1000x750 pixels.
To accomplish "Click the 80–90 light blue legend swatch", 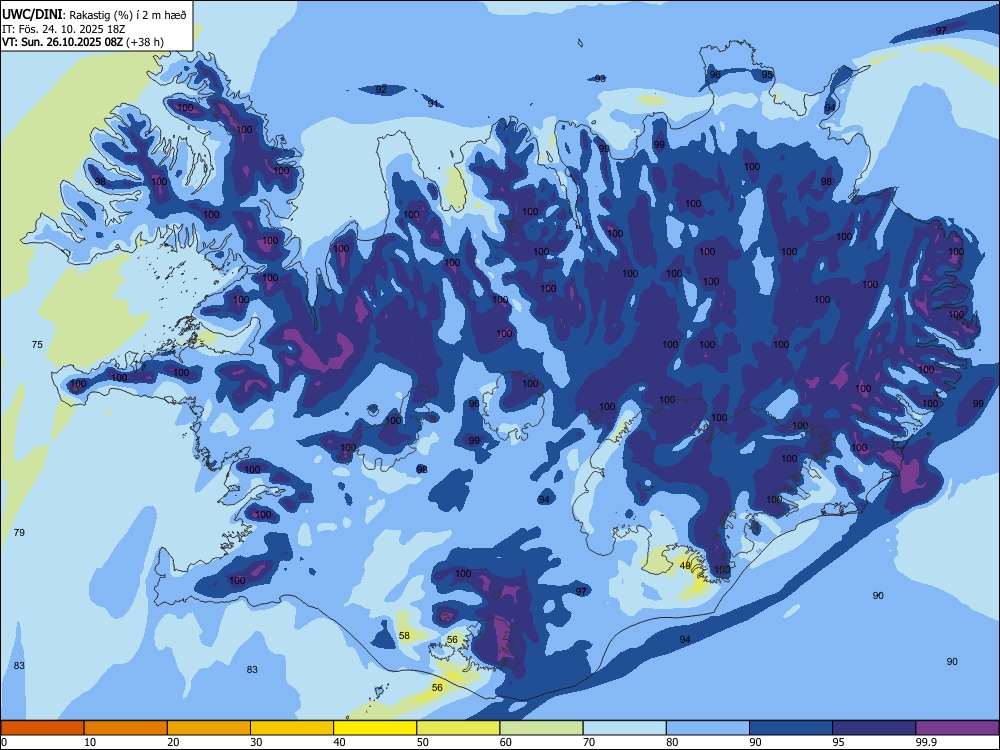I will [x=708, y=728].
